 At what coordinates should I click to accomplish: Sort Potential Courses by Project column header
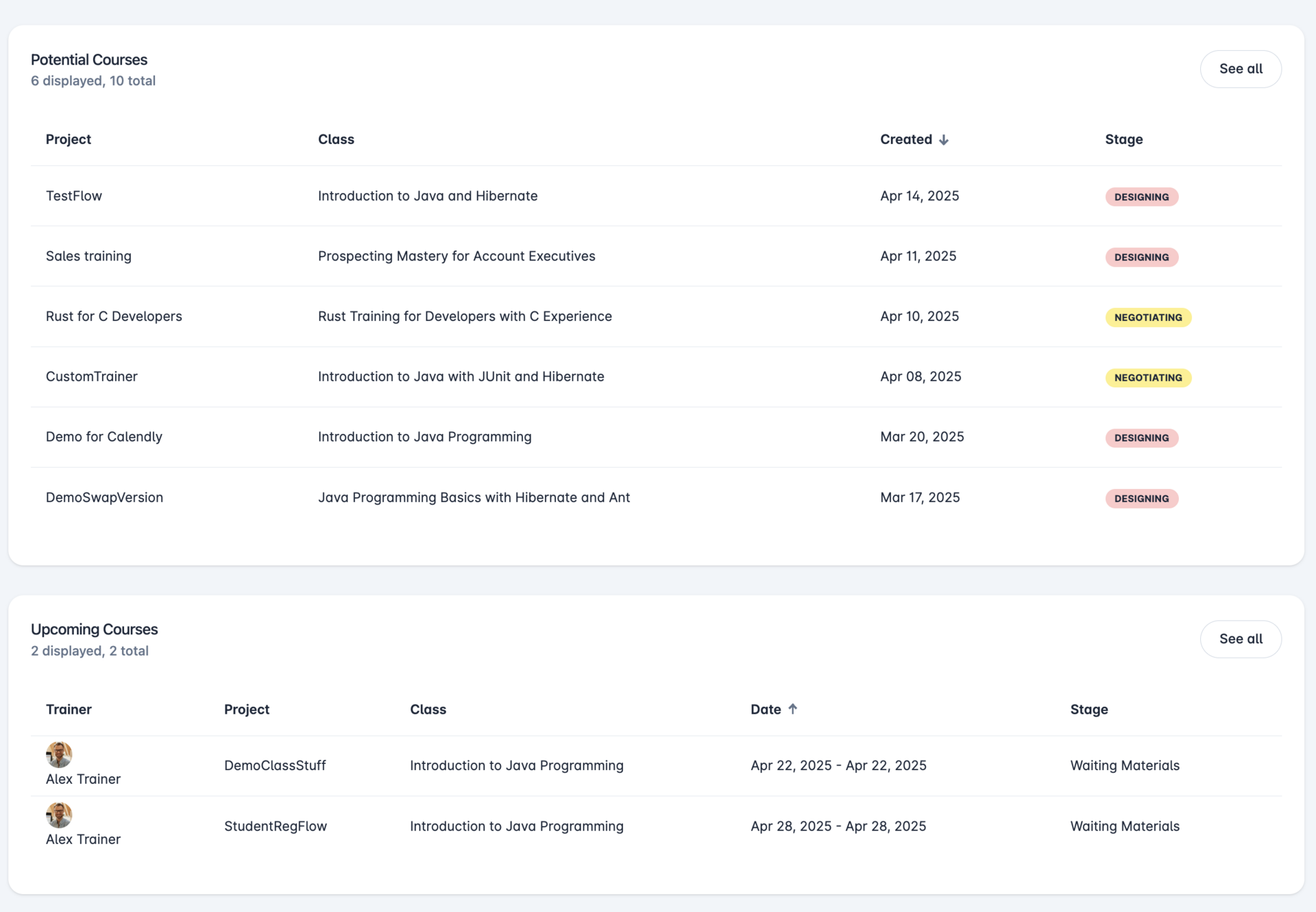[69, 139]
